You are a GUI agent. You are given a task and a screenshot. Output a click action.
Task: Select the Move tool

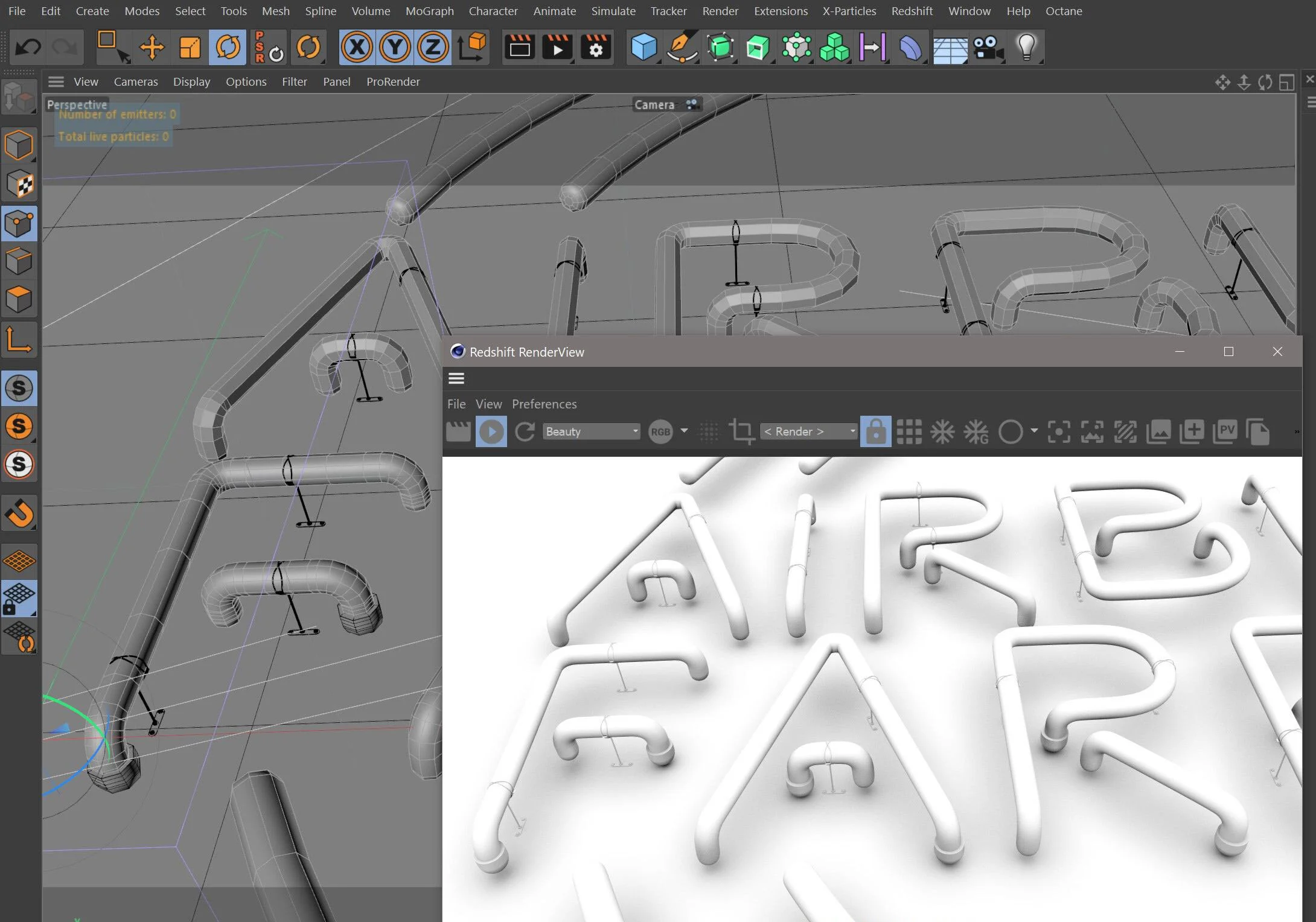152,47
